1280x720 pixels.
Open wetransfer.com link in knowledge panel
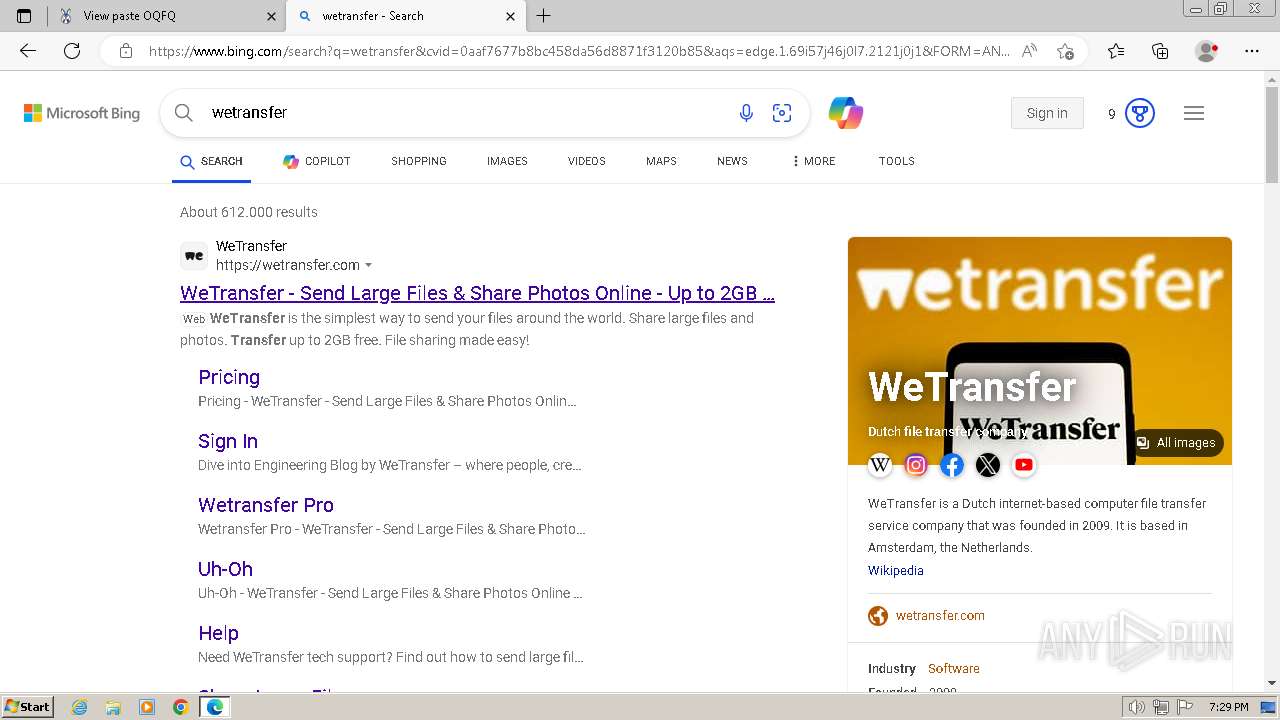click(940, 616)
